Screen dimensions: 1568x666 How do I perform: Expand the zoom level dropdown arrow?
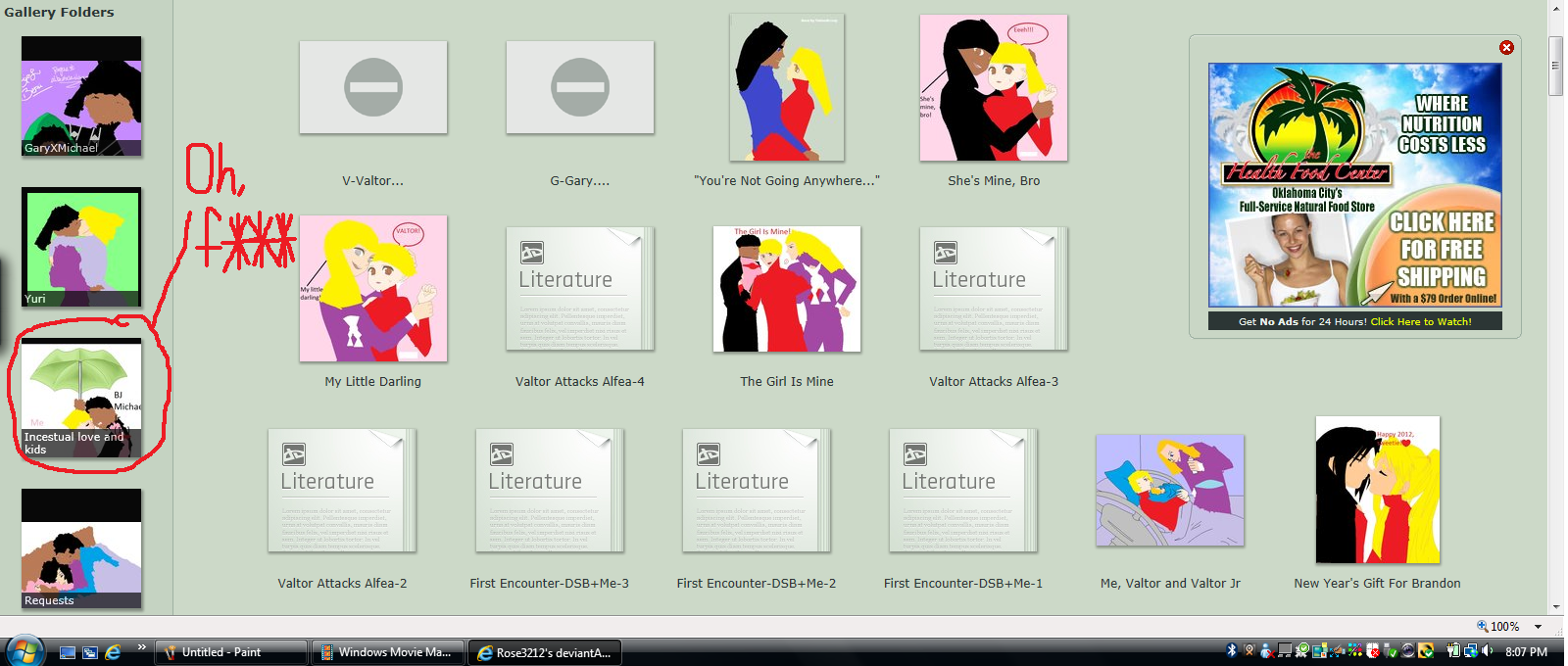tap(1538, 627)
